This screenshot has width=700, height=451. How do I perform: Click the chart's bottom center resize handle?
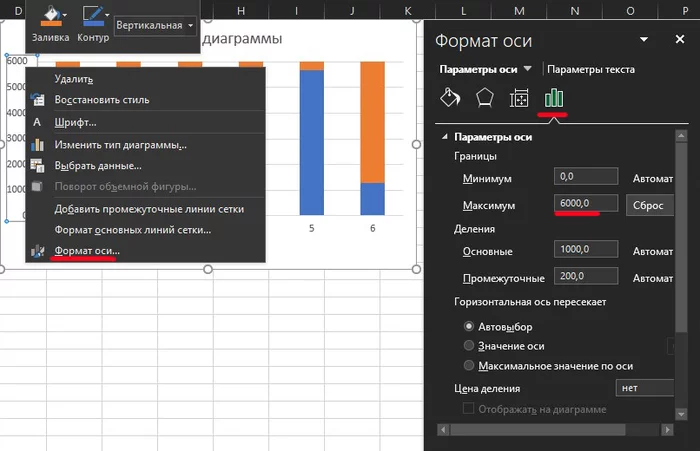[x=208, y=269]
